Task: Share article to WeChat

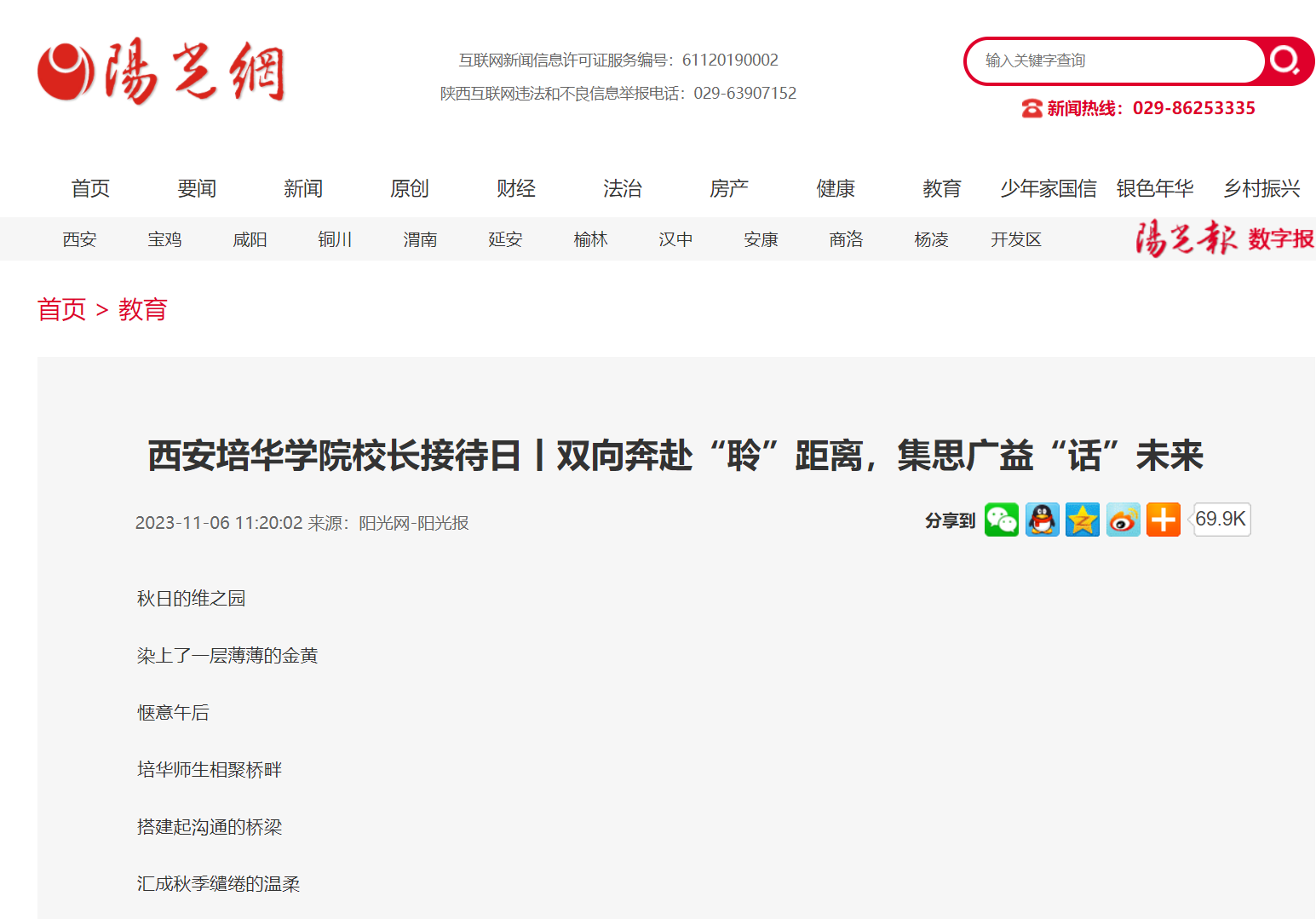Action: point(1001,520)
